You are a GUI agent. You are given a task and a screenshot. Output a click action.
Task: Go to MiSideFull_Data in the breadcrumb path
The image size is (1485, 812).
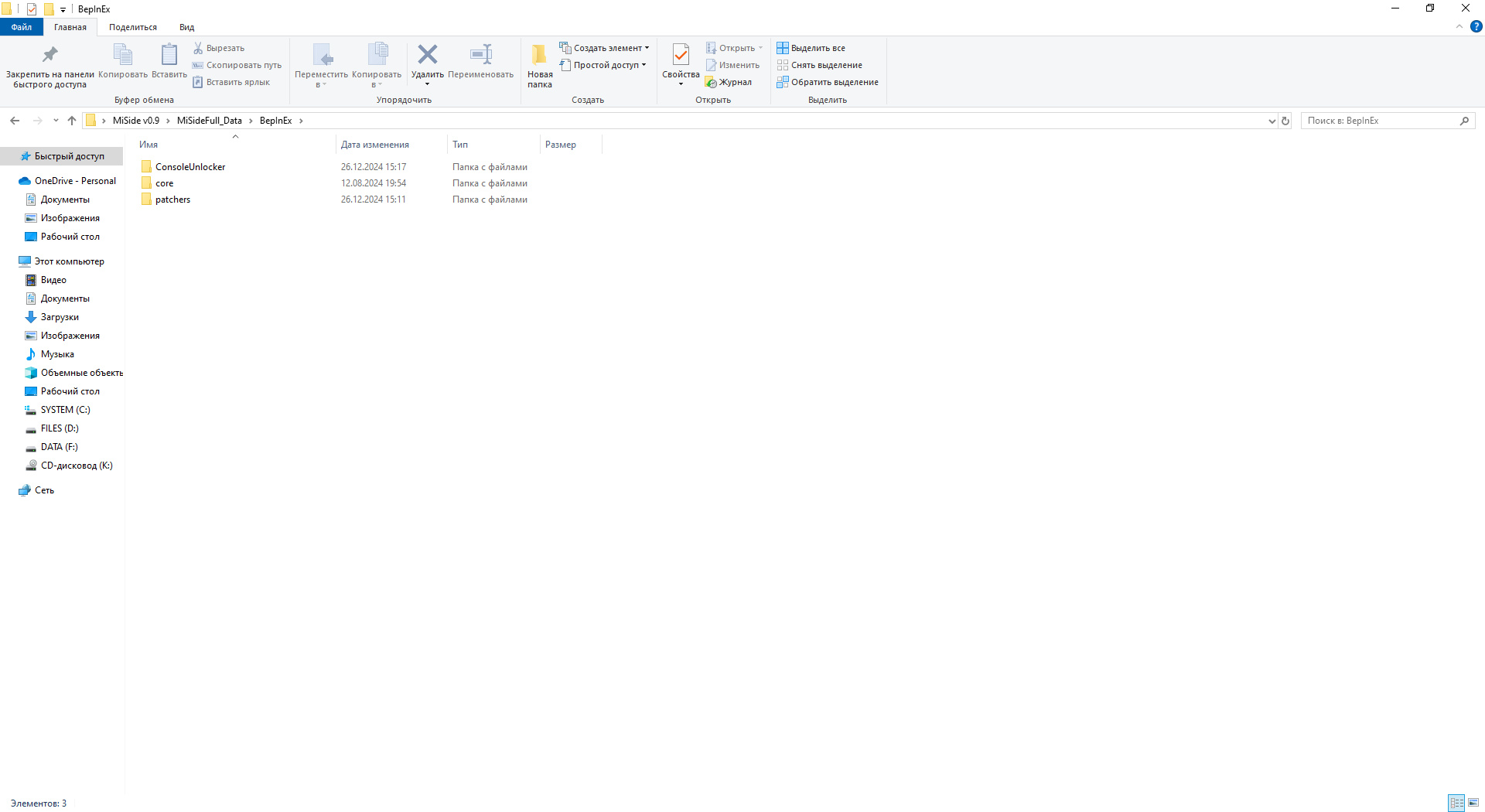pos(209,121)
